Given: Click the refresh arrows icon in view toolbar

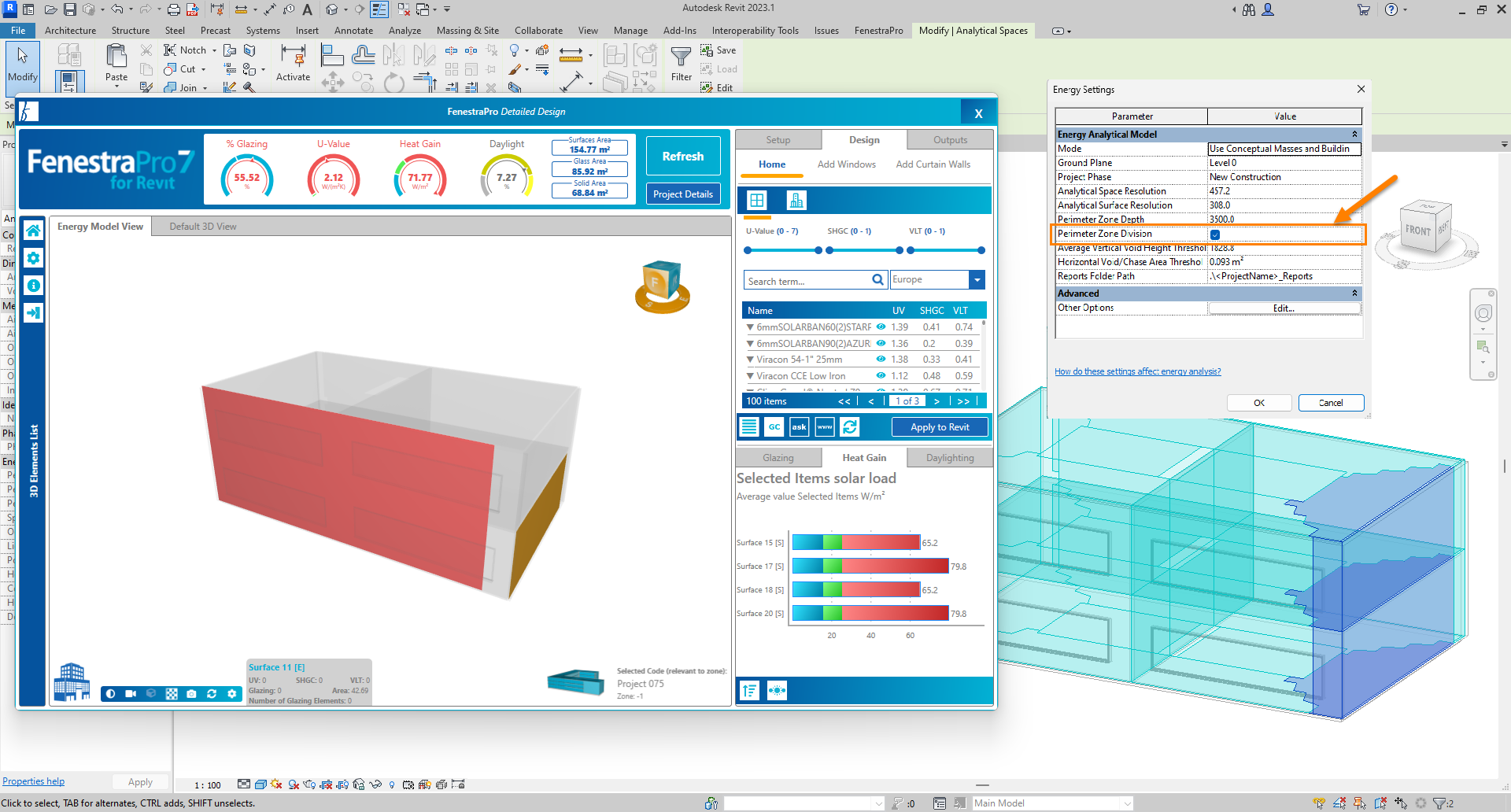Looking at the screenshot, I should 212,694.
